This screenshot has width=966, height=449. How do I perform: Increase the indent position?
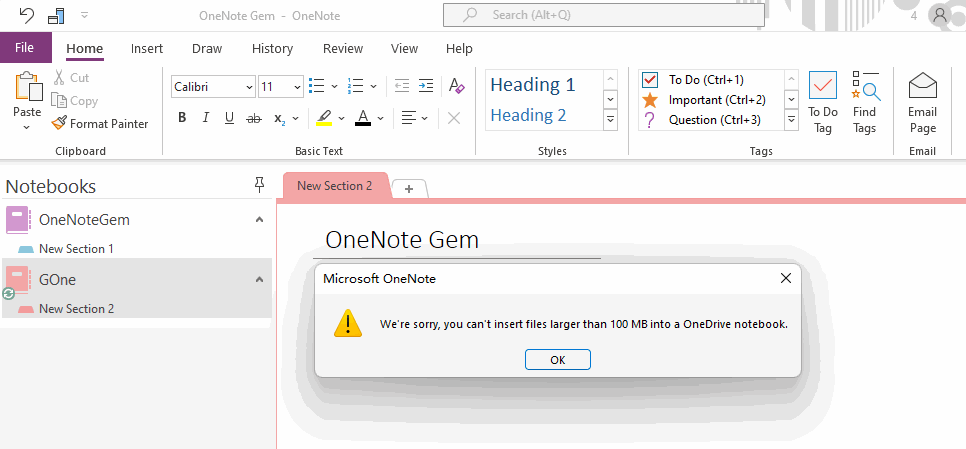click(x=426, y=86)
